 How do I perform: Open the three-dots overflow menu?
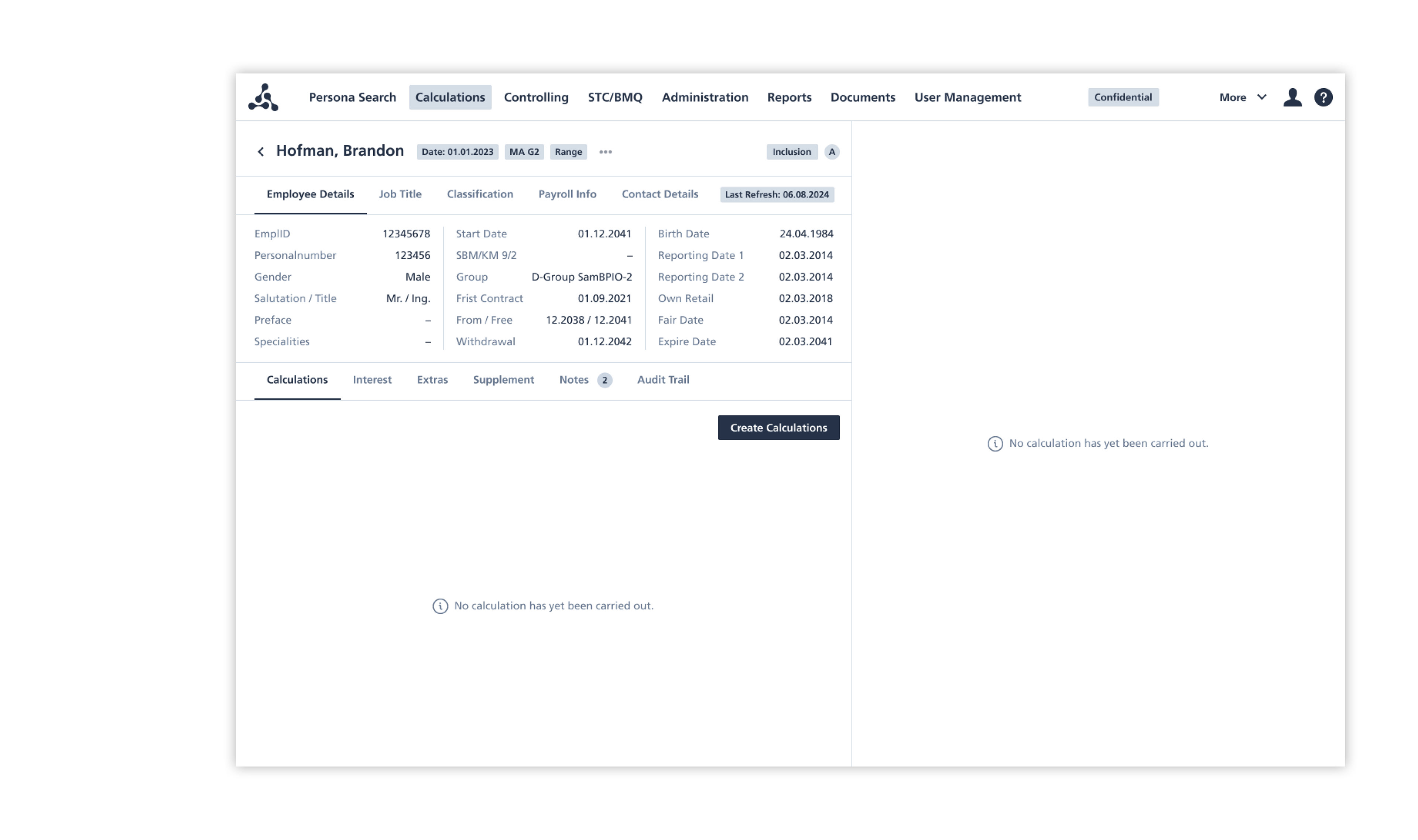(x=605, y=152)
